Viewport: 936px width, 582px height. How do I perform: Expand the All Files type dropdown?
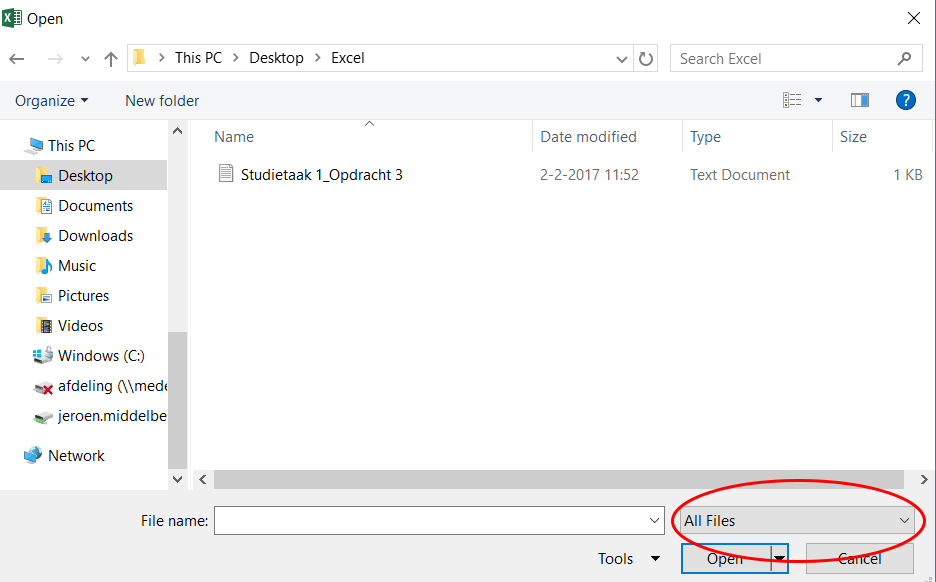[x=797, y=520]
